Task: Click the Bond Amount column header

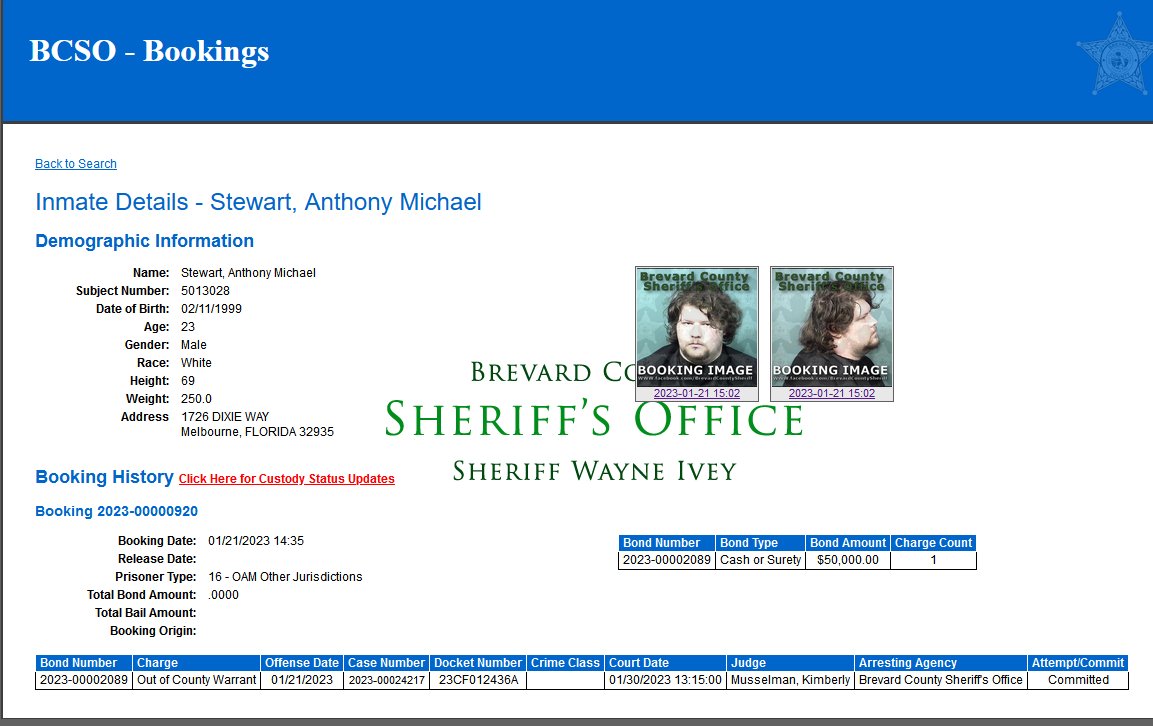Action: click(847, 543)
